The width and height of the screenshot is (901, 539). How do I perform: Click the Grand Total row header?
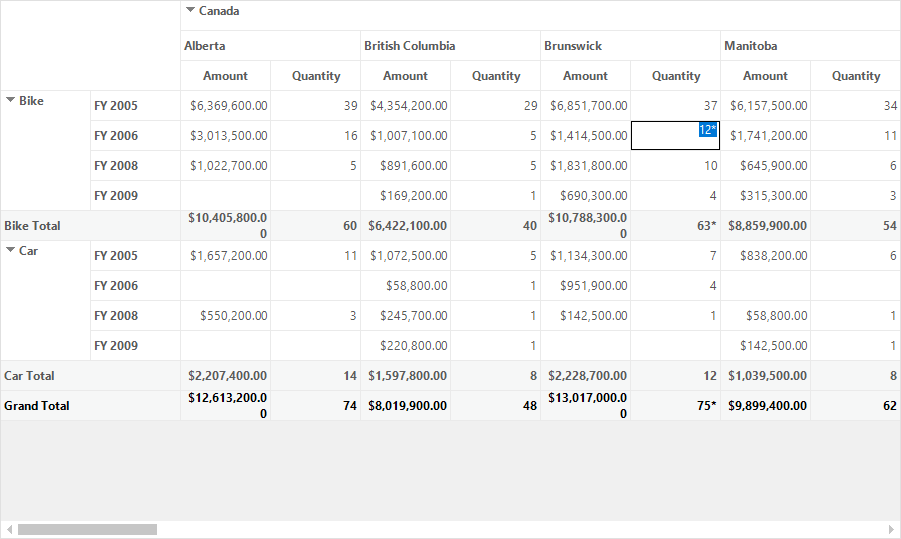coord(91,405)
